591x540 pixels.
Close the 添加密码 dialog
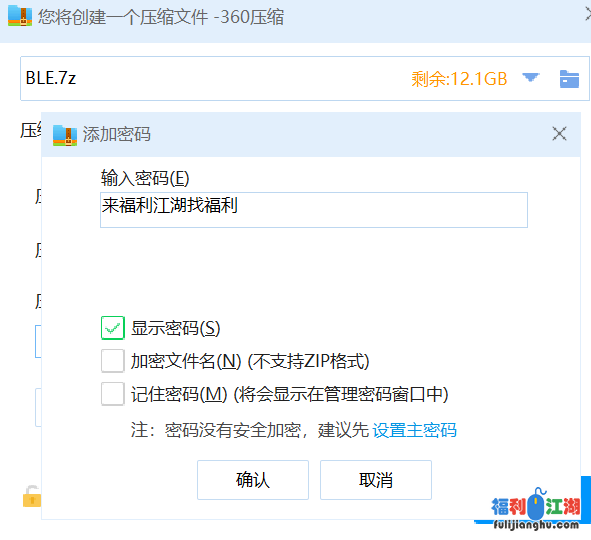click(559, 134)
